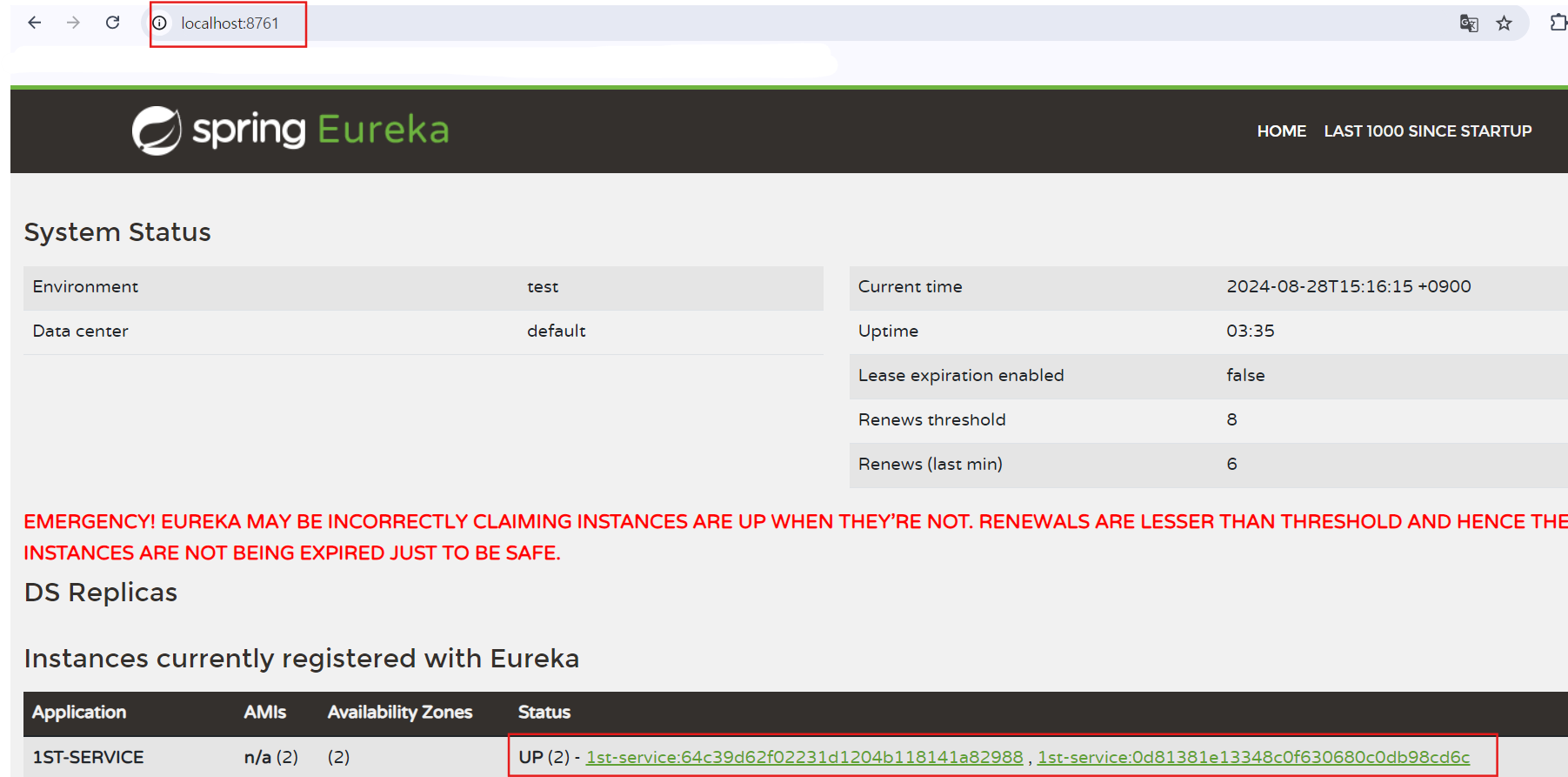Select the Data center label
Image resolution: width=1568 pixels, height=777 pixels.
tap(80, 332)
